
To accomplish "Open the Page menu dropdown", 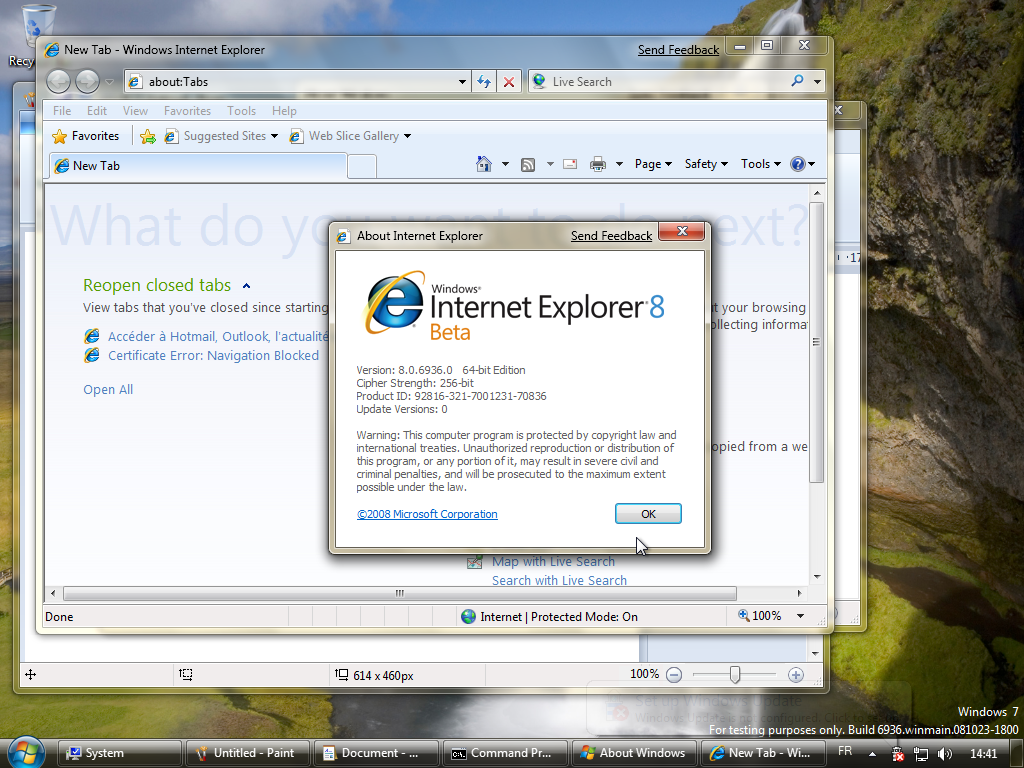I will point(653,164).
